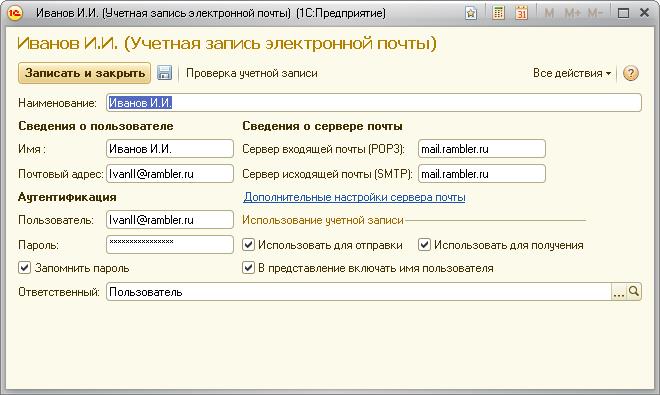Click the Записать и закрыть button
660x395 pixels.
pyautogui.click(x=84, y=73)
